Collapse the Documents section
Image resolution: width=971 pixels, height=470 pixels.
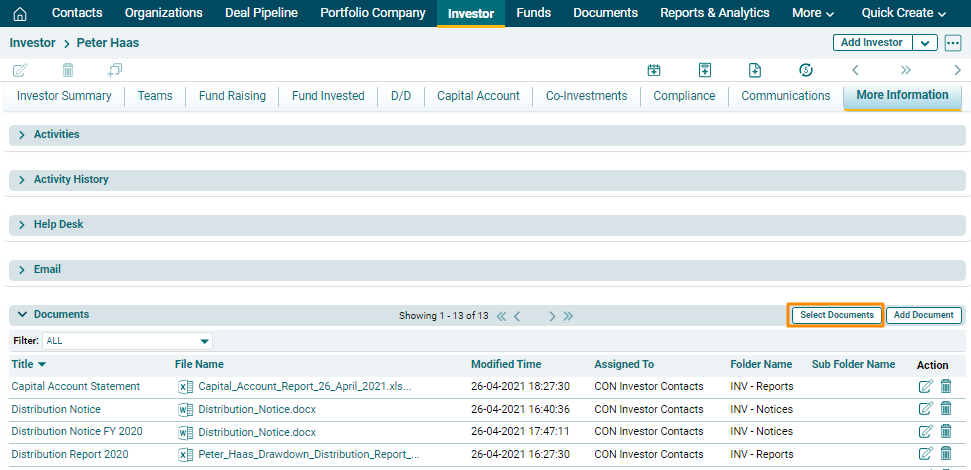pyautogui.click(x=22, y=315)
